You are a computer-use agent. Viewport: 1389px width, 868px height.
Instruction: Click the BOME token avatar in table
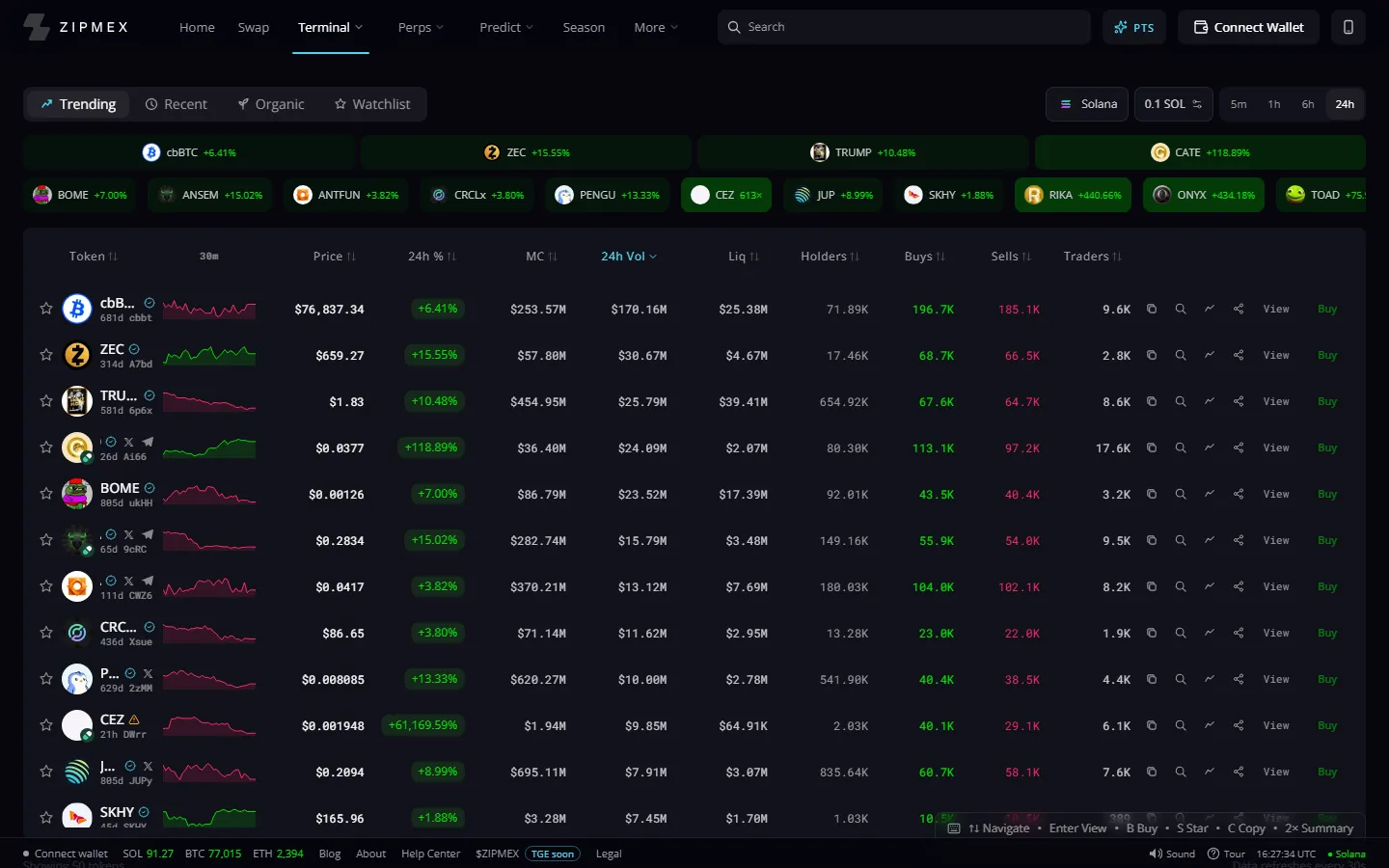(x=77, y=493)
